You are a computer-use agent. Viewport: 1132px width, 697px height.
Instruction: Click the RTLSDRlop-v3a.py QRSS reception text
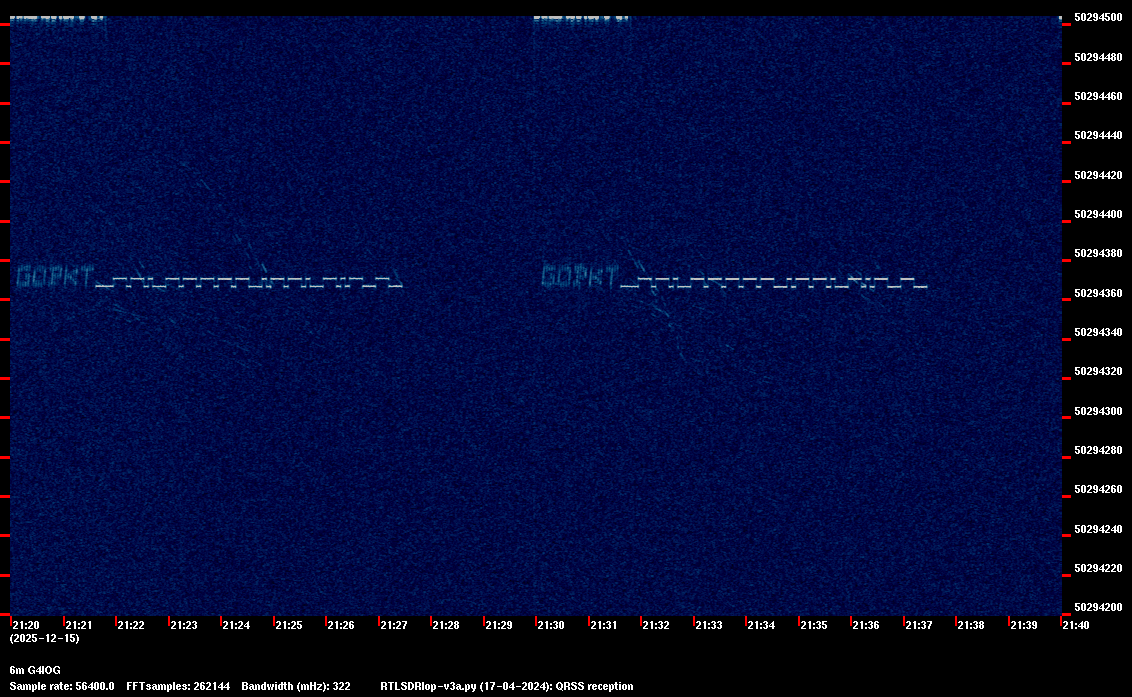(507, 686)
